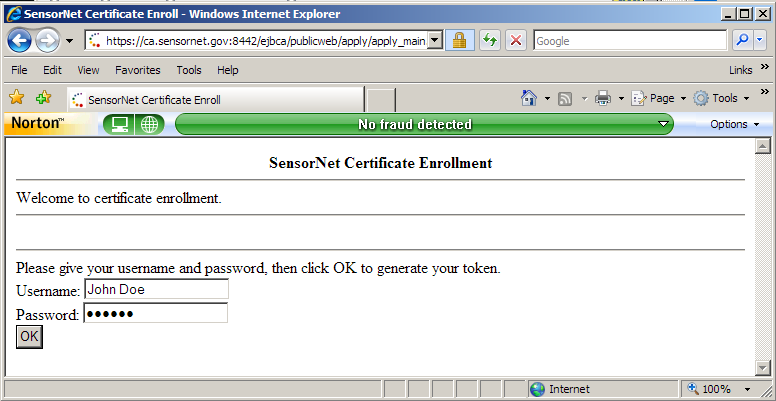
Task: Click the Add to Favorites icon
Action: 44,98
